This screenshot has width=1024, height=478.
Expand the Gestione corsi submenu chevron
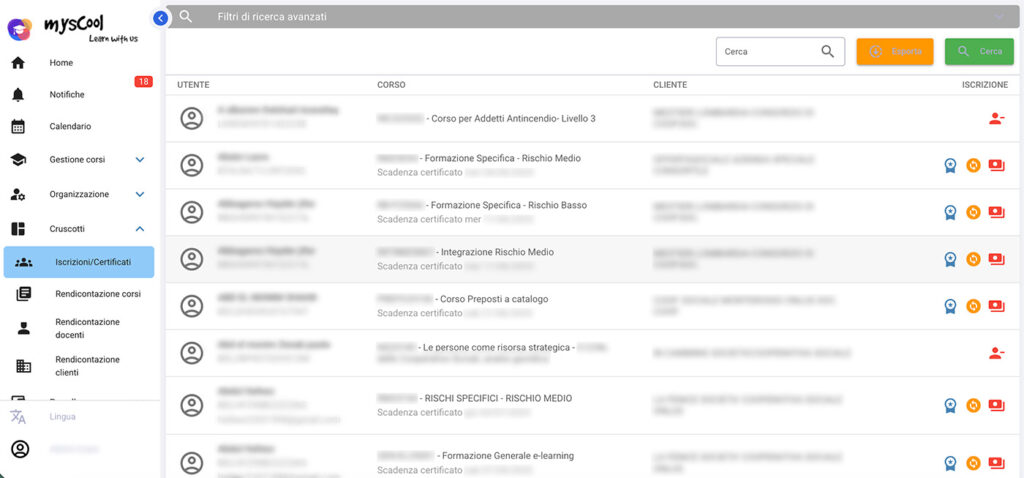(140, 160)
